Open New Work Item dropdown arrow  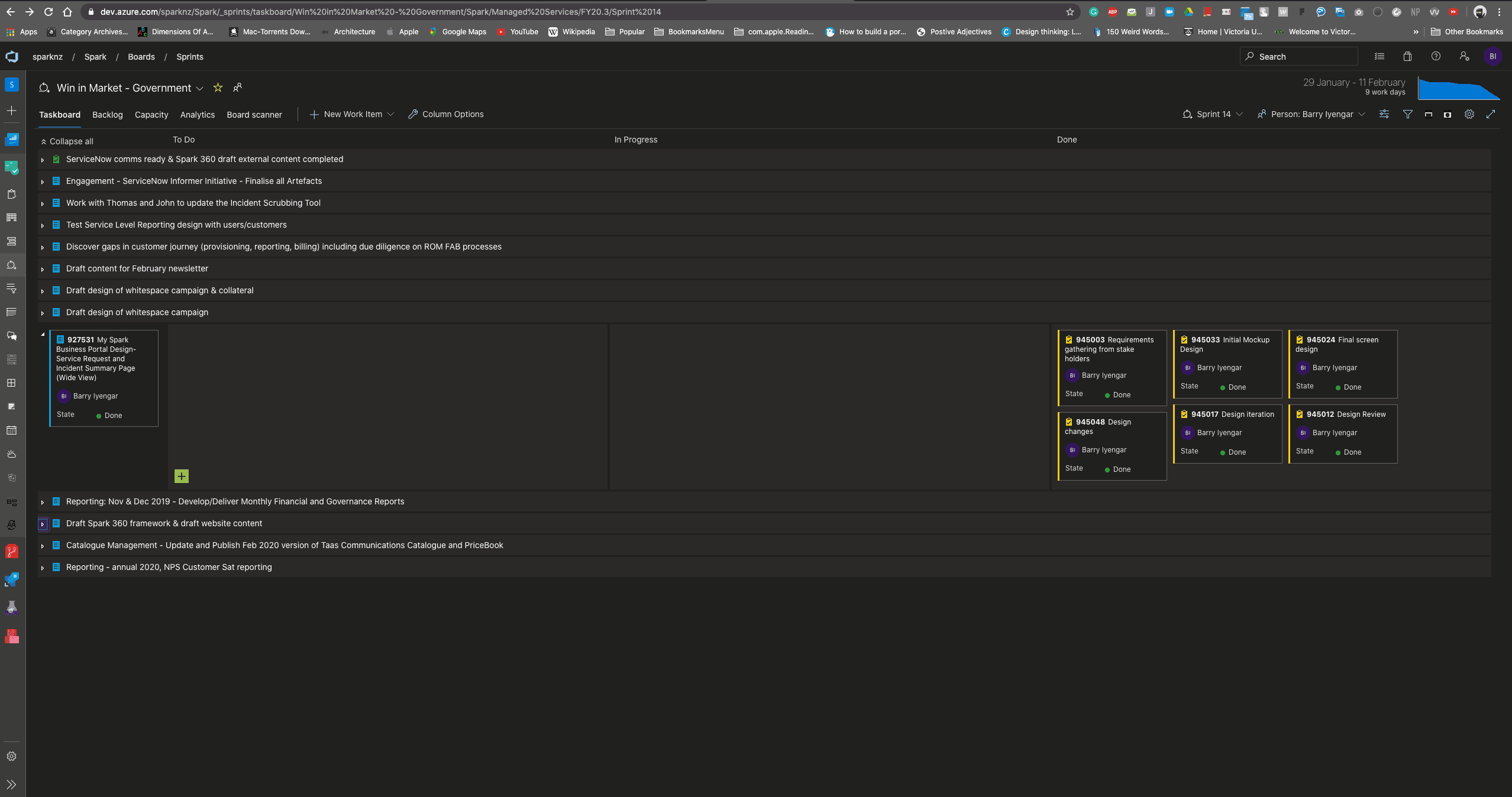(x=390, y=114)
